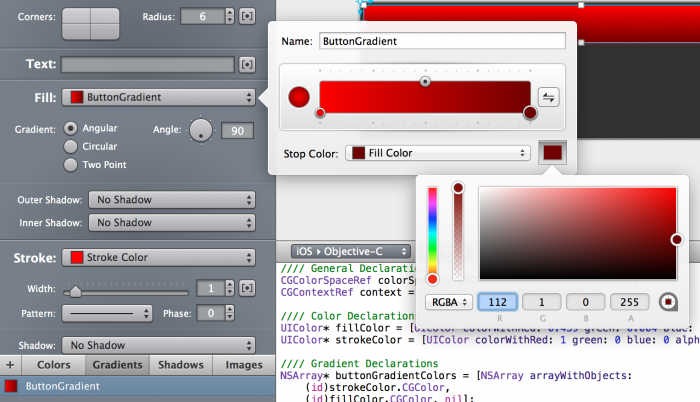
Task: Select the Angular gradient option
Action: point(70,128)
